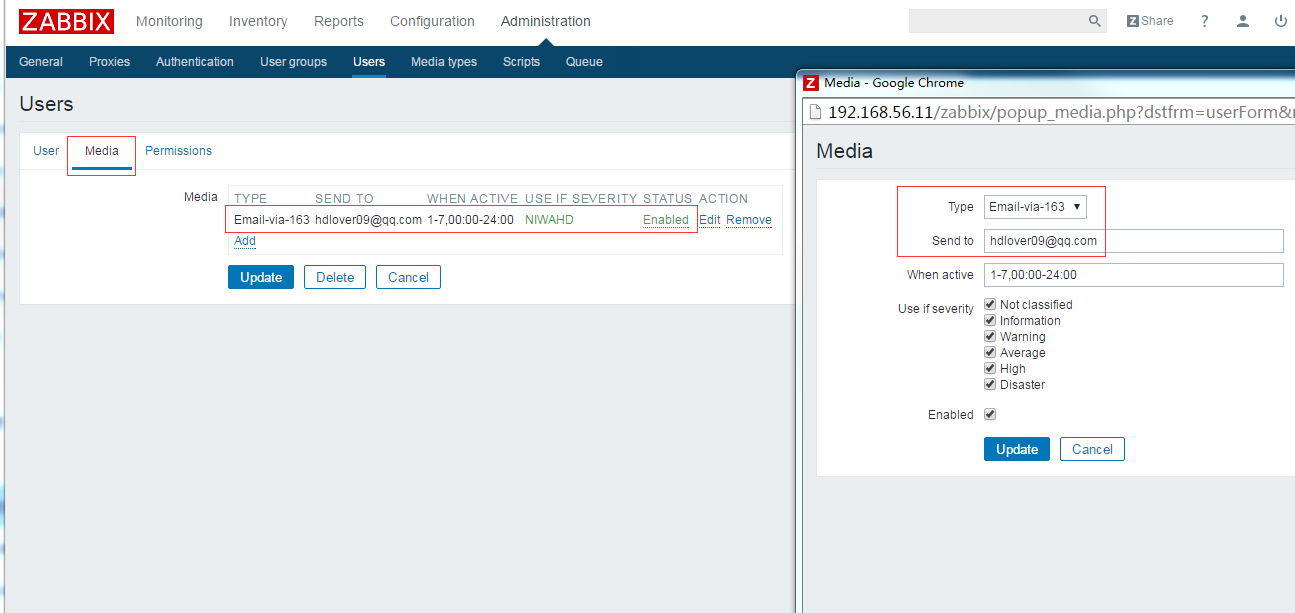1295x613 pixels.
Task: Open the Reports menu
Action: click(339, 21)
